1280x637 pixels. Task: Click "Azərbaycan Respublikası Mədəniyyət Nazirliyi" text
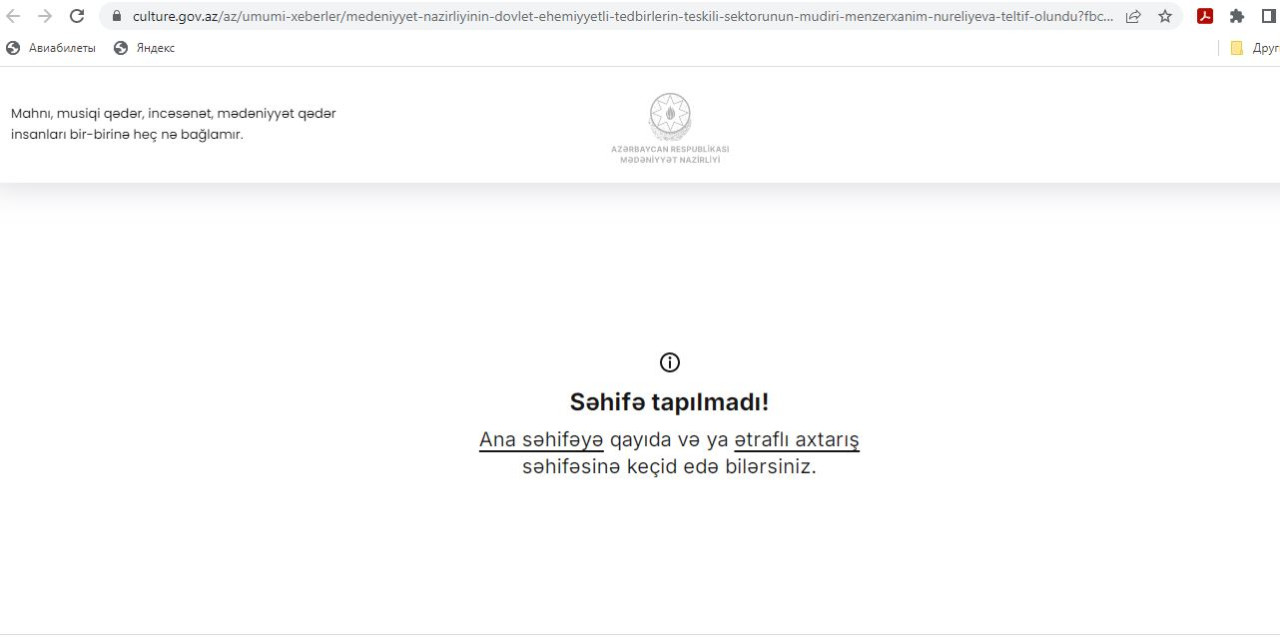pos(670,154)
